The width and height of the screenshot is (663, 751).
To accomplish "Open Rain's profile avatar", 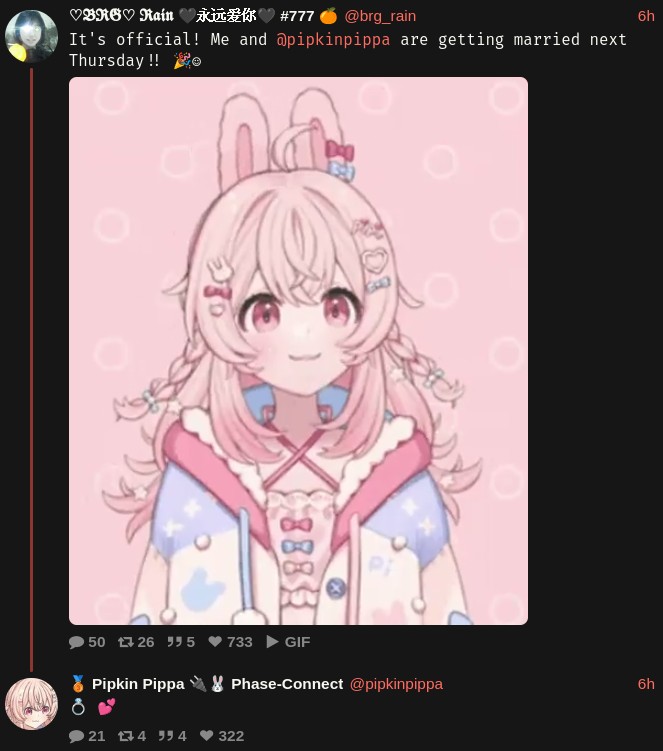I will pyautogui.click(x=31, y=36).
